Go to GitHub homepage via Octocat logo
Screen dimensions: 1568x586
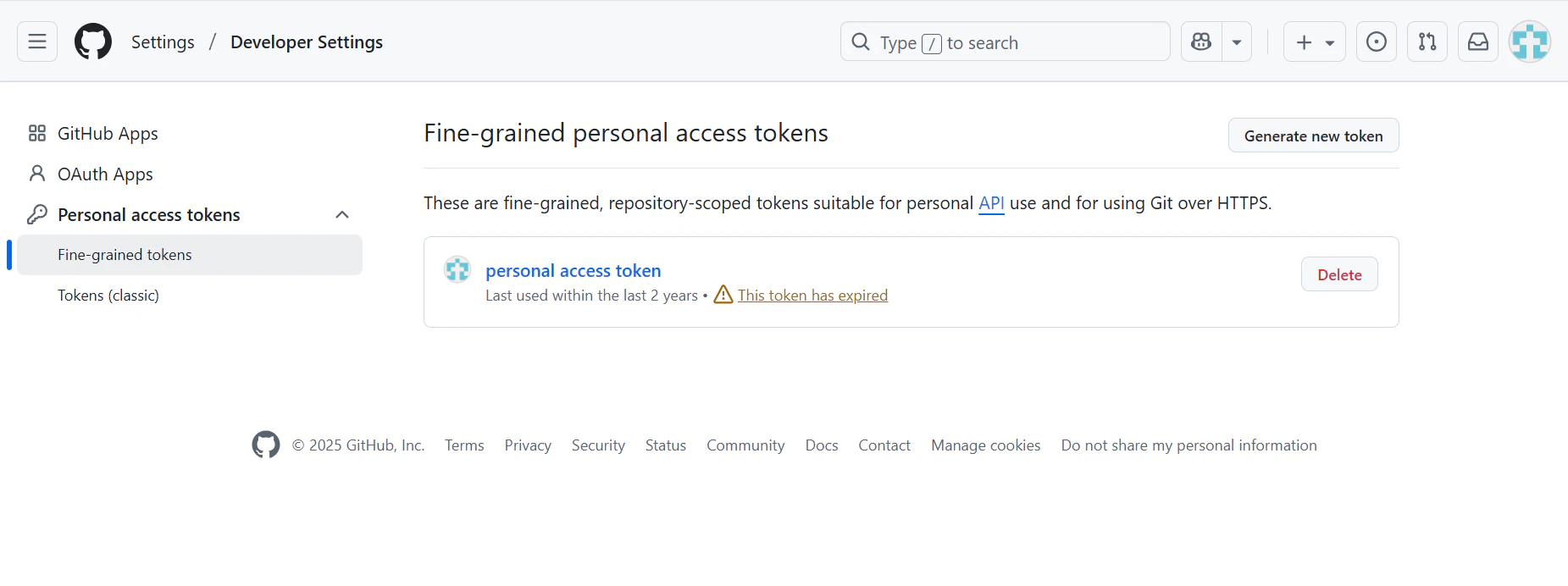coord(93,41)
